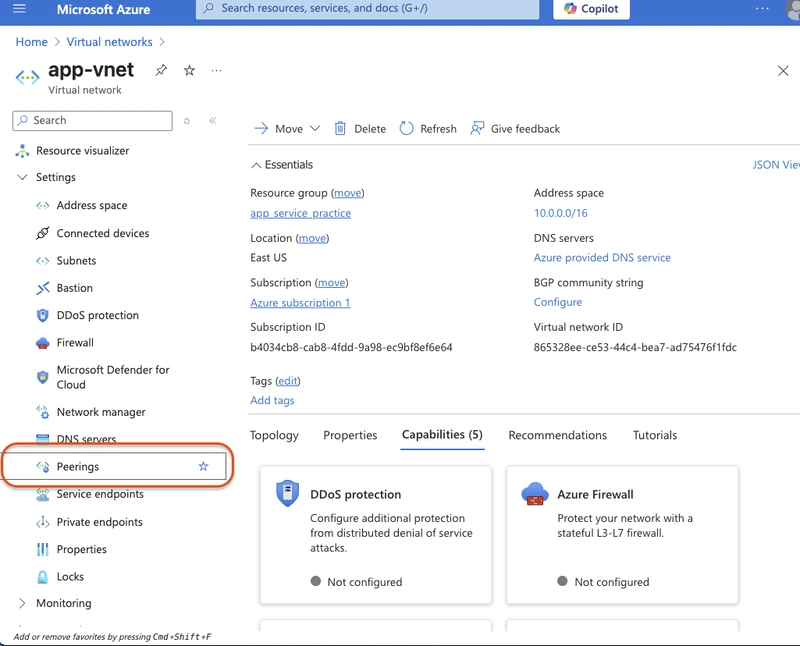
Task: Select the virtual network ID 865328ee-ce53-44c4-bea7-ad75476f1fdc
Action: 635,347
